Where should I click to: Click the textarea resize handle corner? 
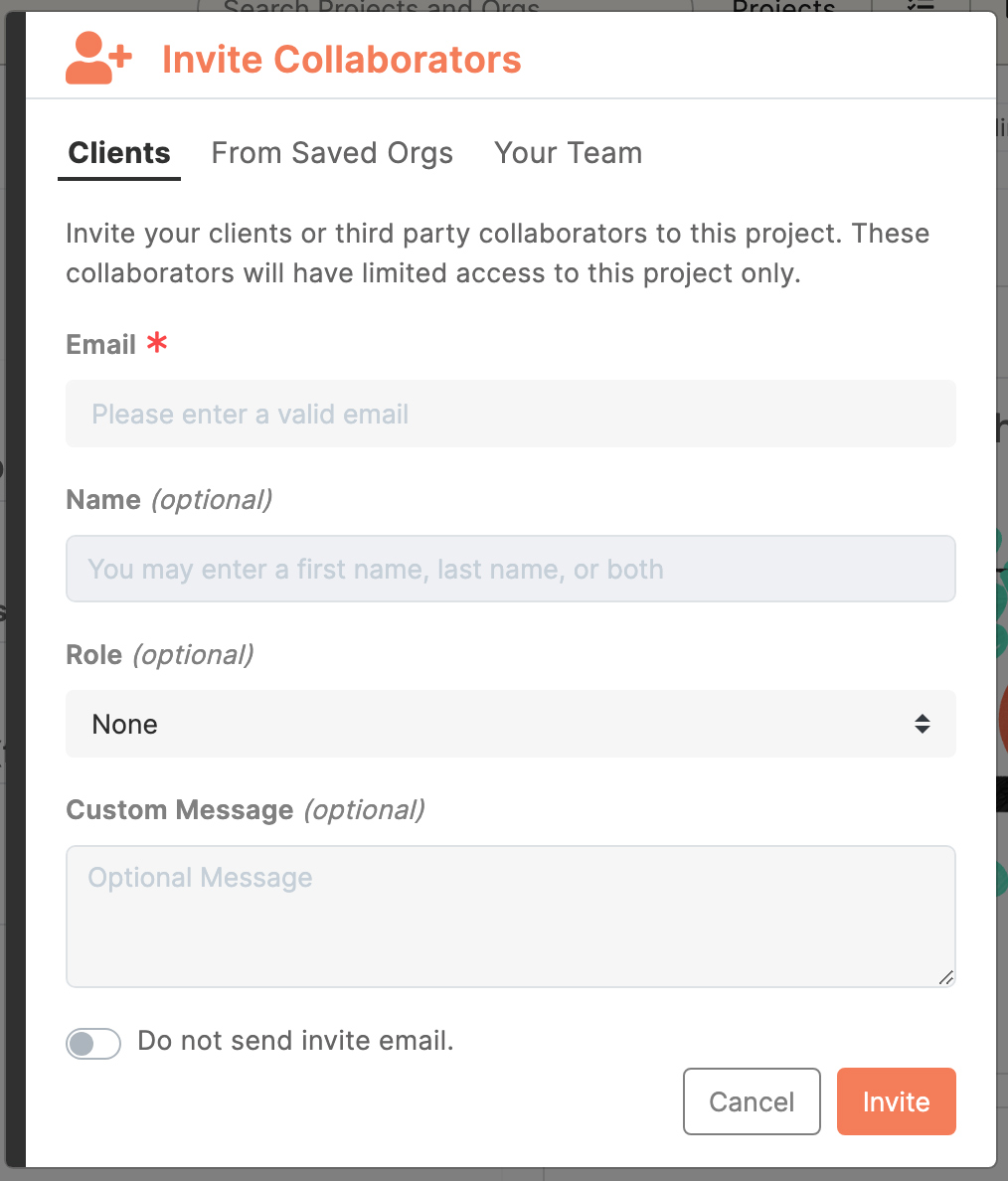(x=946, y=977)
